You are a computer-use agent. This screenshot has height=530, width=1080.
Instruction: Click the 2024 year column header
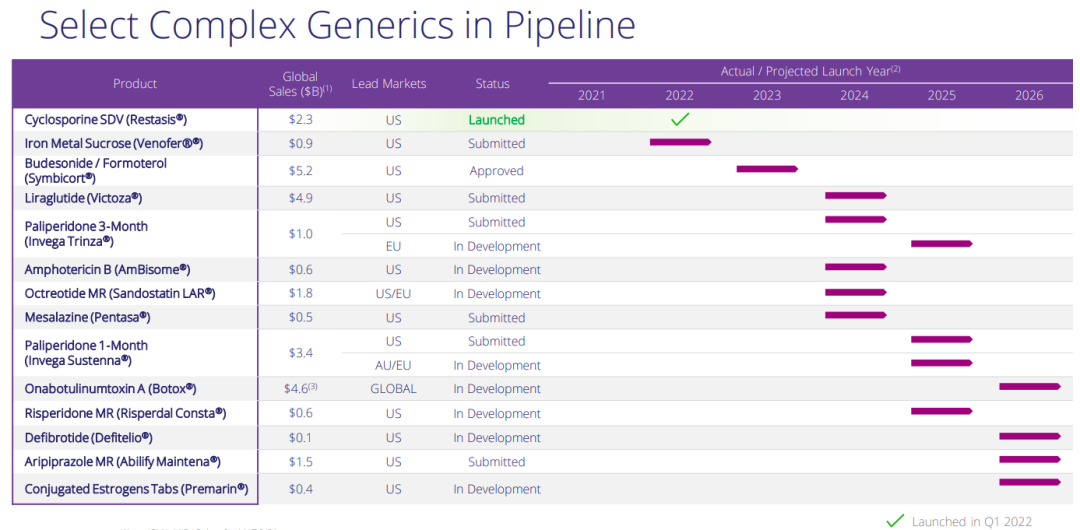[x=854, y=96]
